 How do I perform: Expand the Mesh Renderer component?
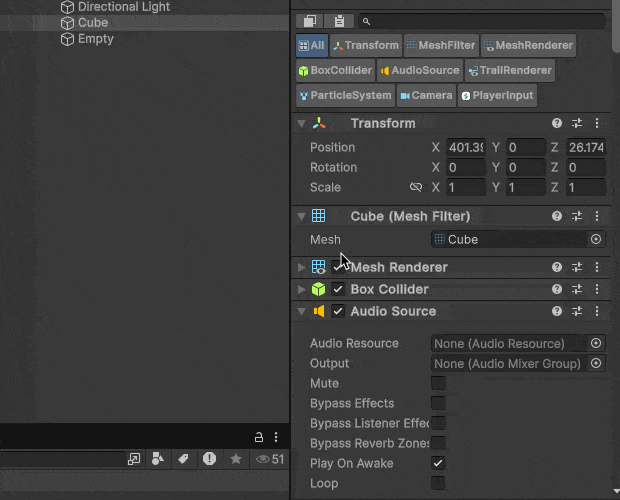(301, 267)
